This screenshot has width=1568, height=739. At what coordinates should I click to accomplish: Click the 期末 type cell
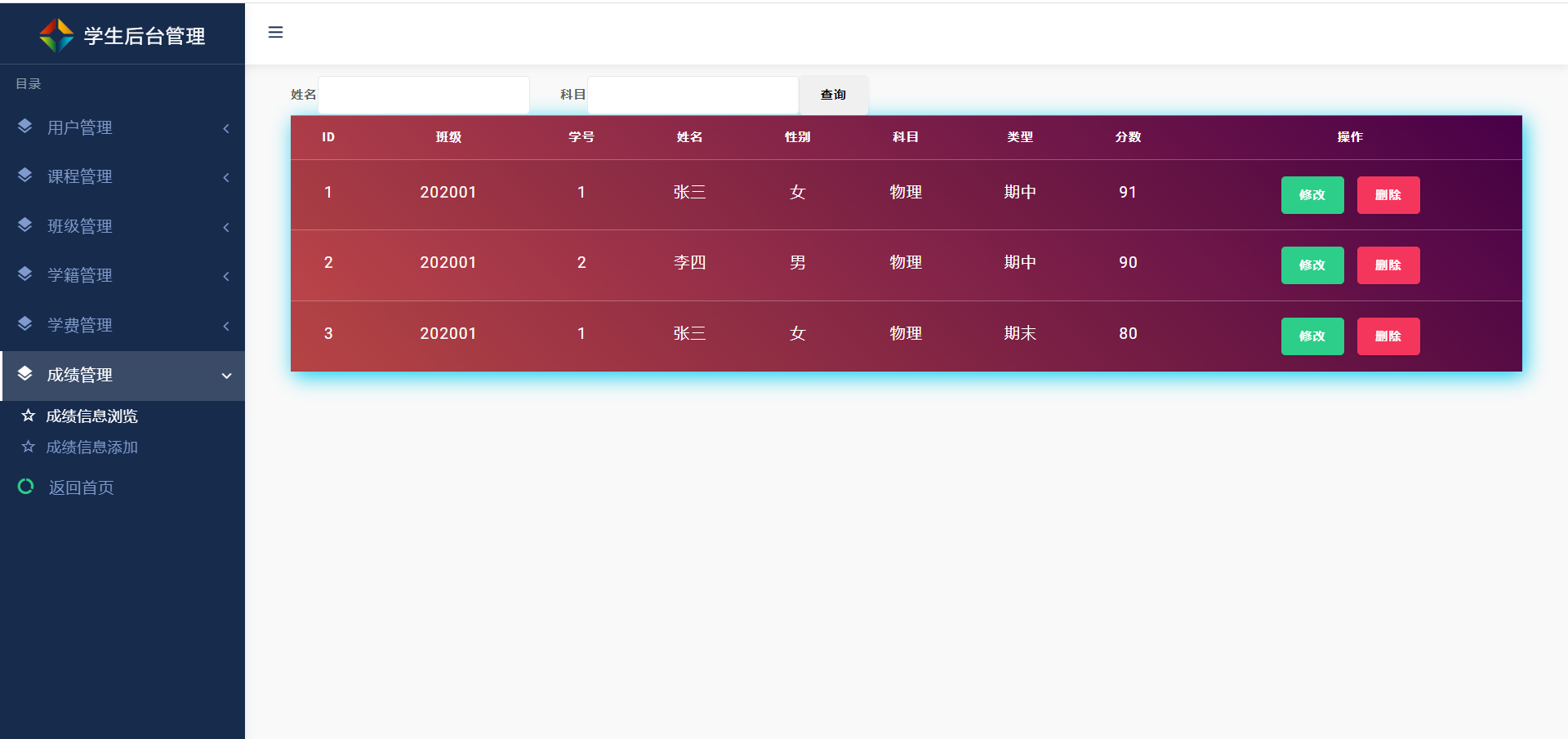point(1020,333)
